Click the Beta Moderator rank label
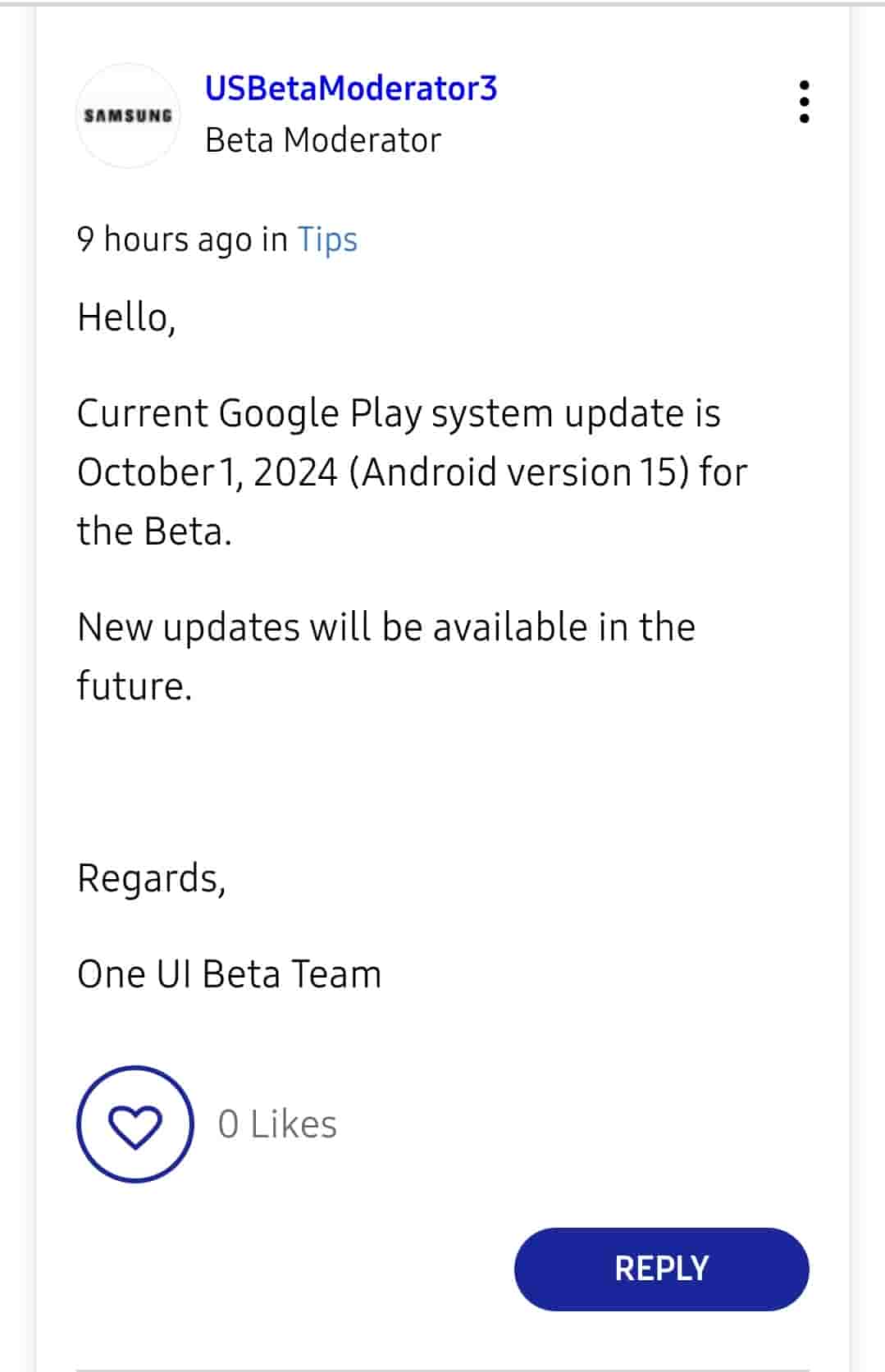885x1372 pixels. coord(323,140)
